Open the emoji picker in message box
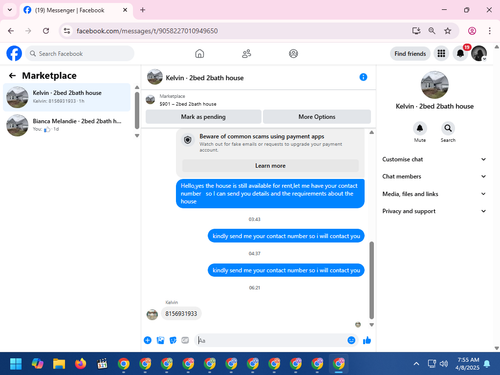Image resolution: width=500 pixels, height=375 pixels. pyautogui.click(x=351, y=340)
